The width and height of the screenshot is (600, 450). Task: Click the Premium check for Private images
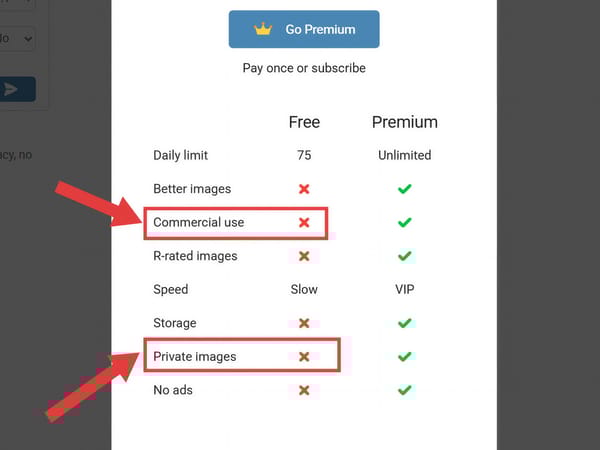click(x=404, y=356)
